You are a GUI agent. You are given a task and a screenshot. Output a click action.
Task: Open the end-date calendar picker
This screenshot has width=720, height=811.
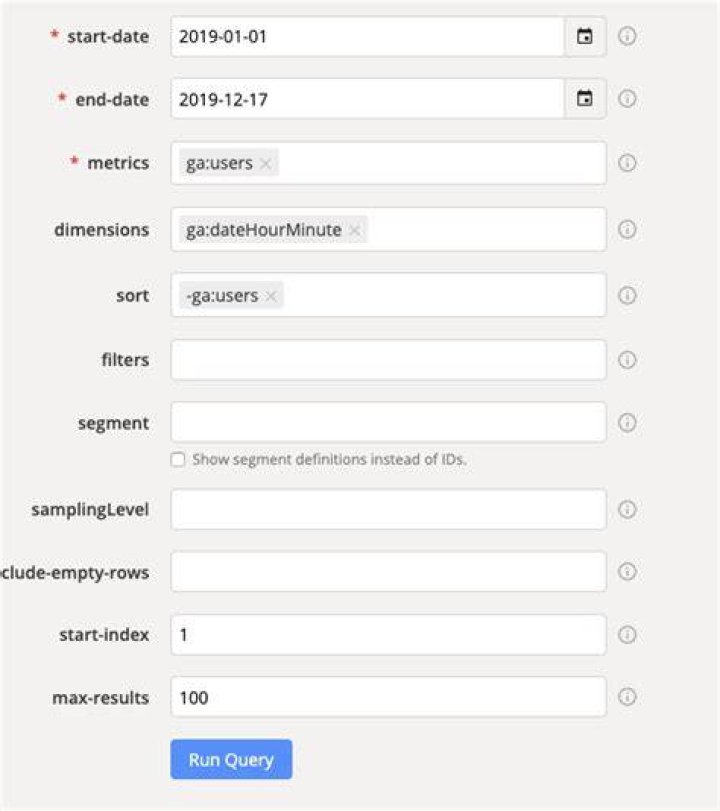pos(584,98)
